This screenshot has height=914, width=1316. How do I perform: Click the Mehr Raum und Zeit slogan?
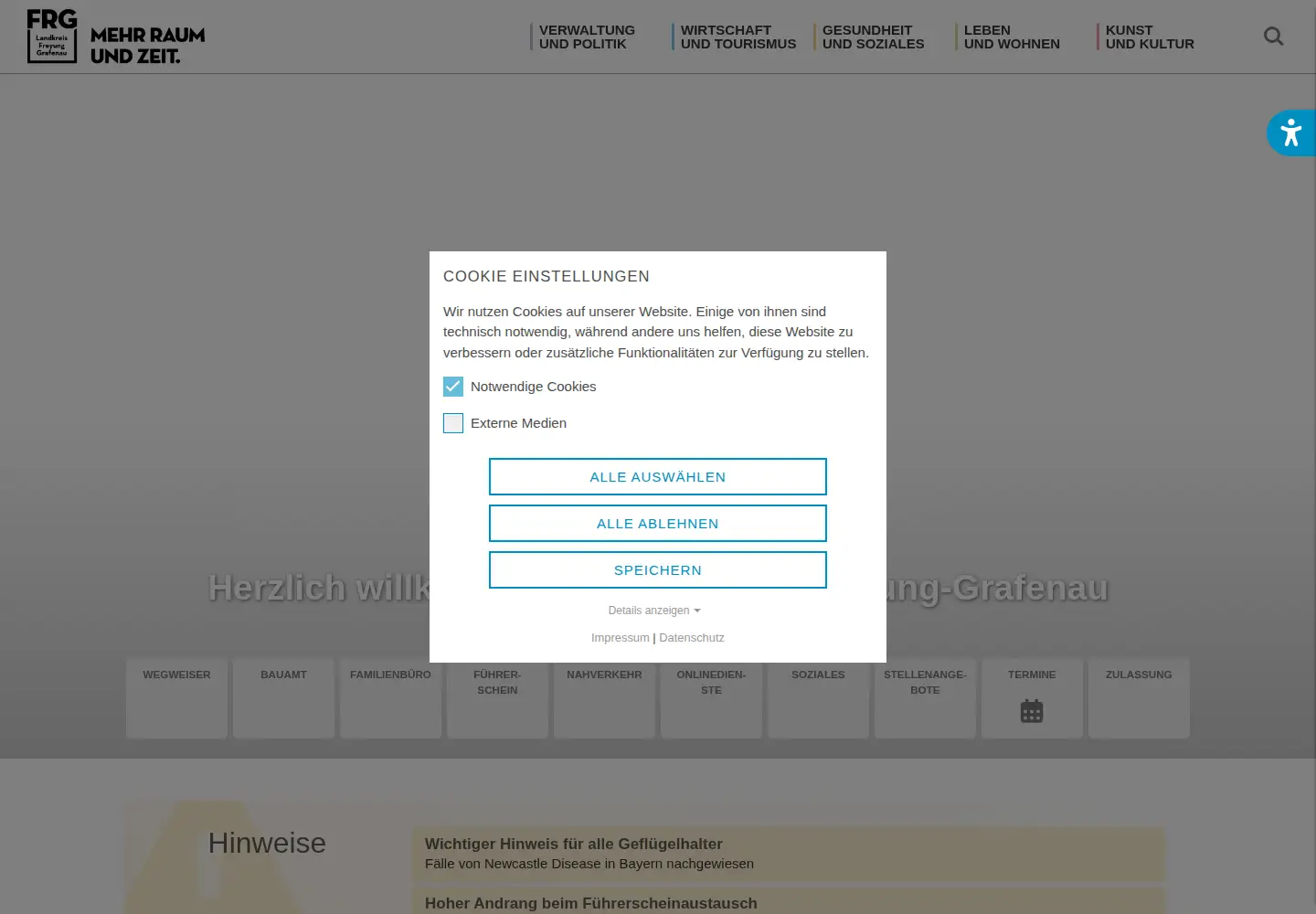click(147, 46)
